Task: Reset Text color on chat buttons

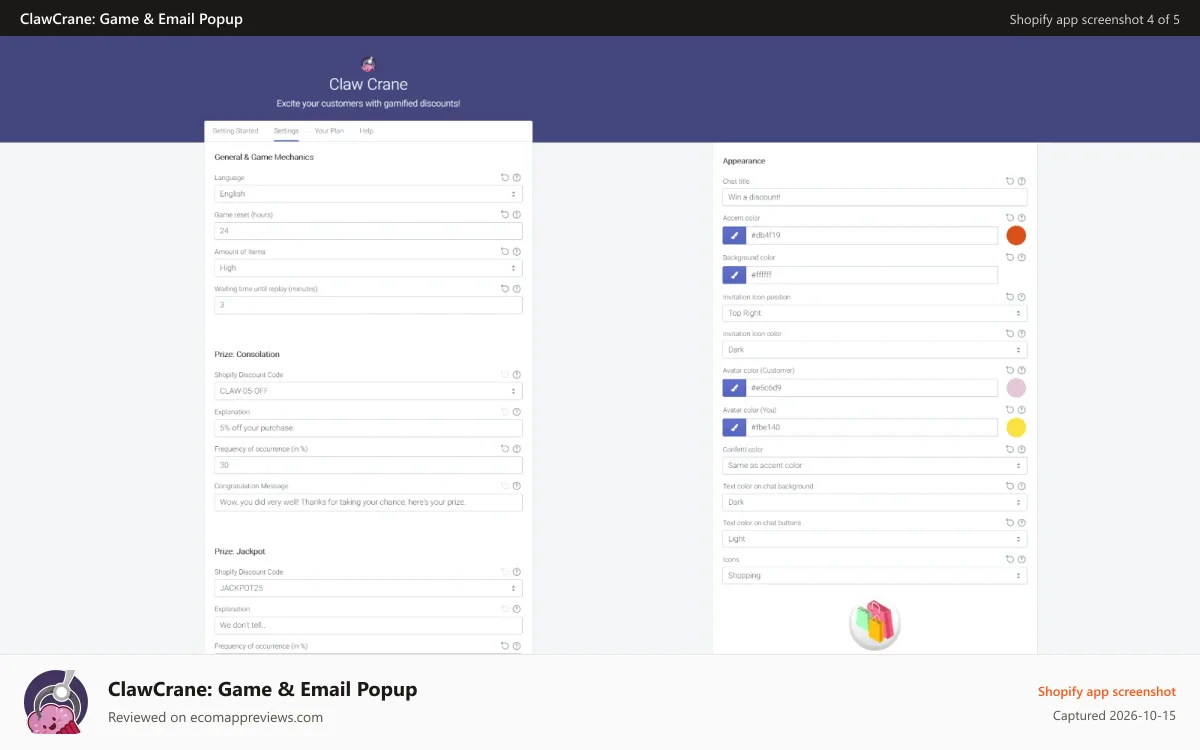Action: click(x=1010, y=522)
